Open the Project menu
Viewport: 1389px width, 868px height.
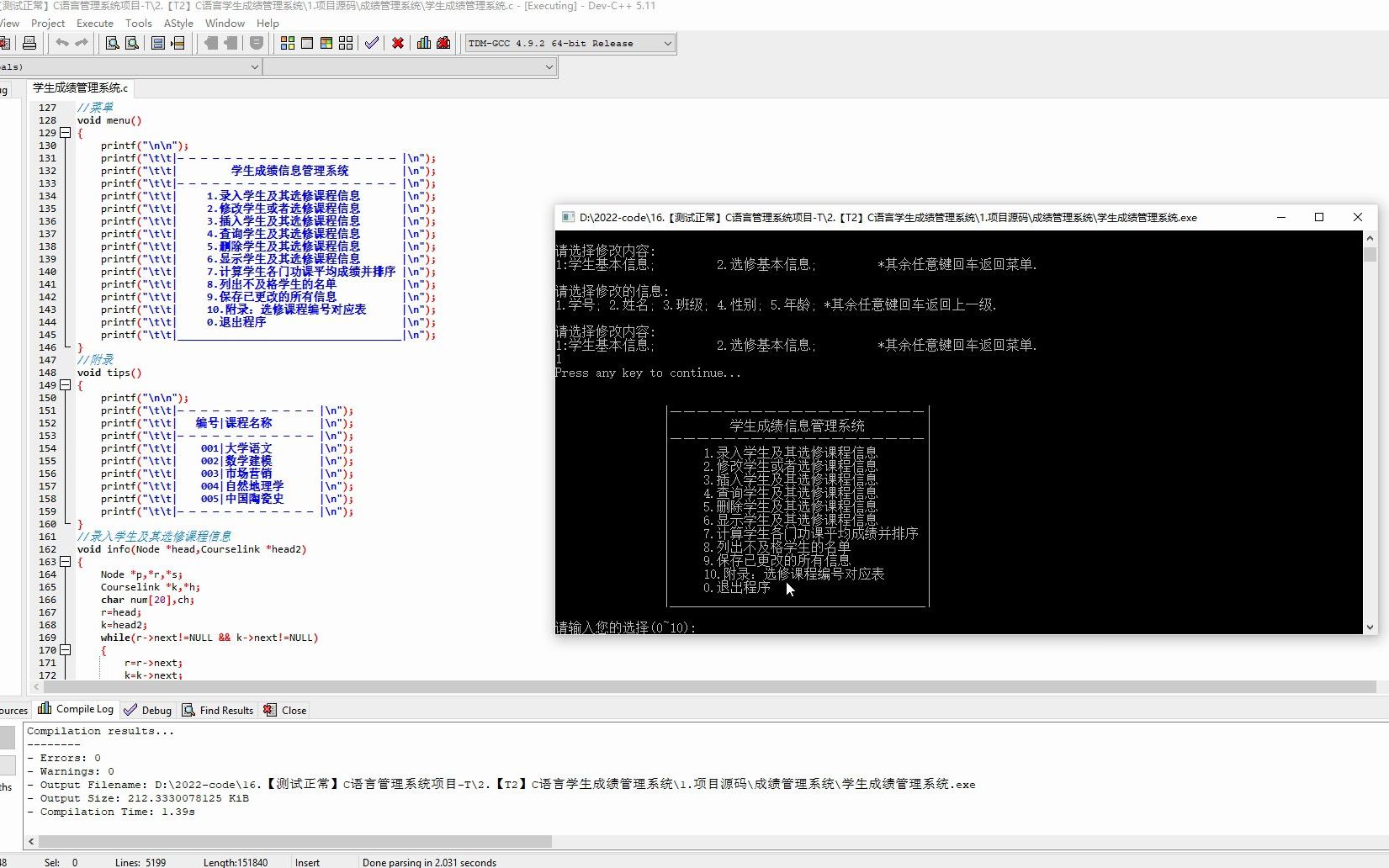tap(48, 23)
